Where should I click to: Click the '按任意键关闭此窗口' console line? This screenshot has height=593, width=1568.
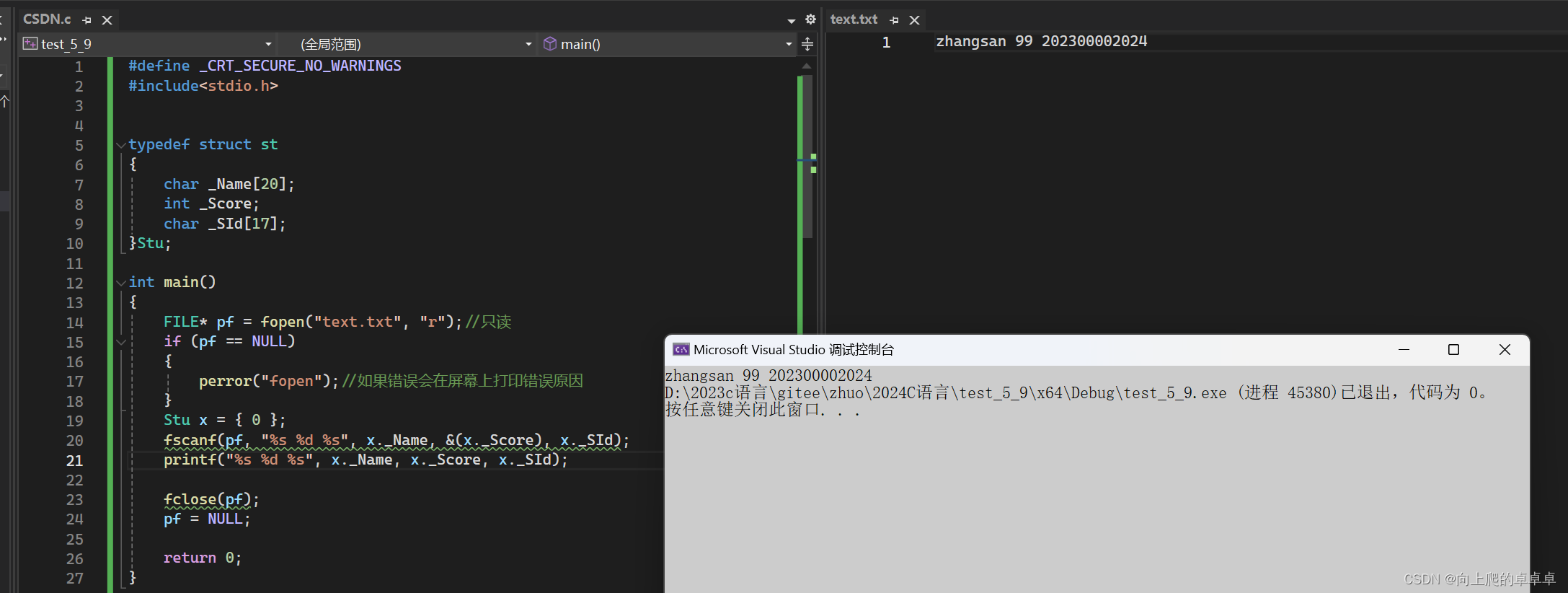click(x=763, y=410)
